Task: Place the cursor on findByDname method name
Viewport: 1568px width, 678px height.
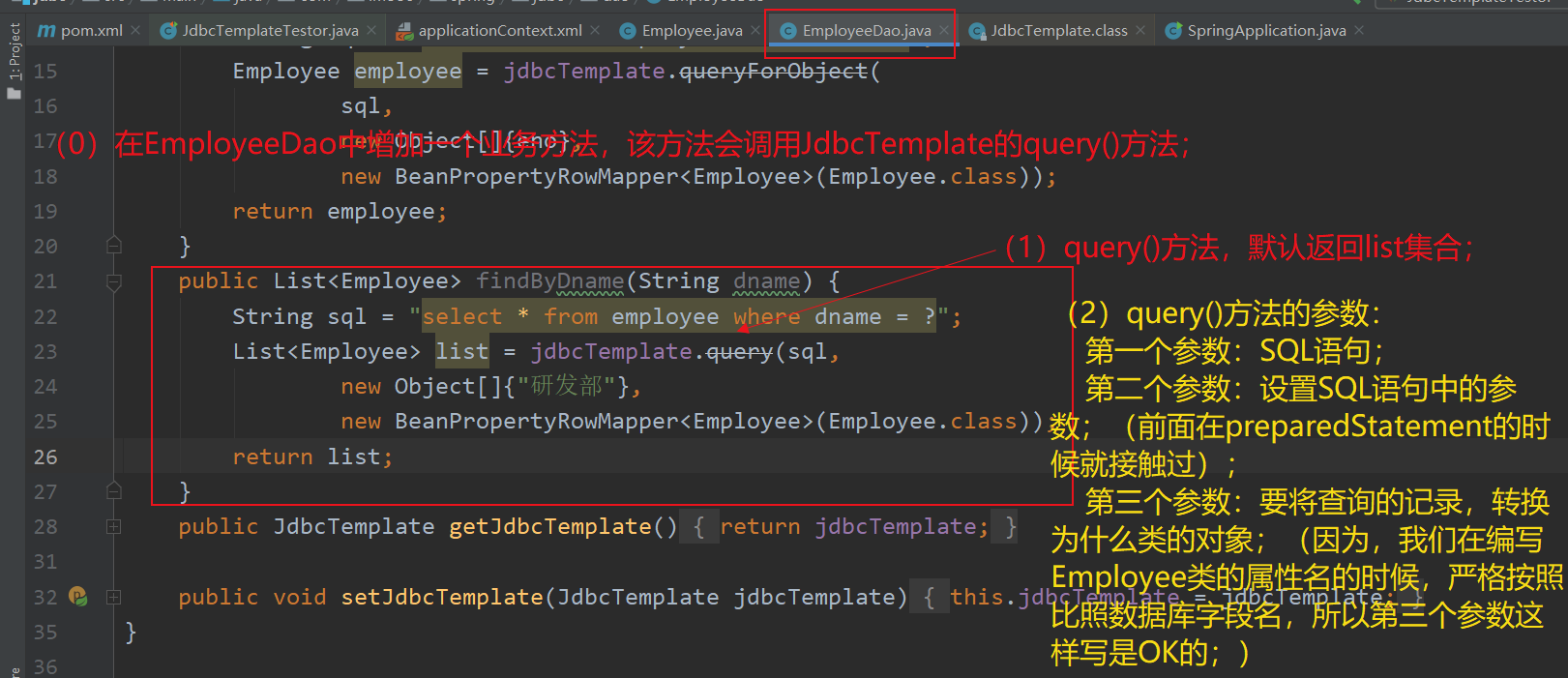Action: 549,281
